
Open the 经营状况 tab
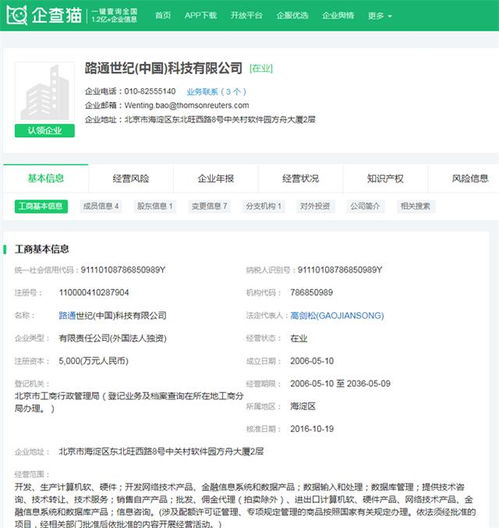(300, 178)
